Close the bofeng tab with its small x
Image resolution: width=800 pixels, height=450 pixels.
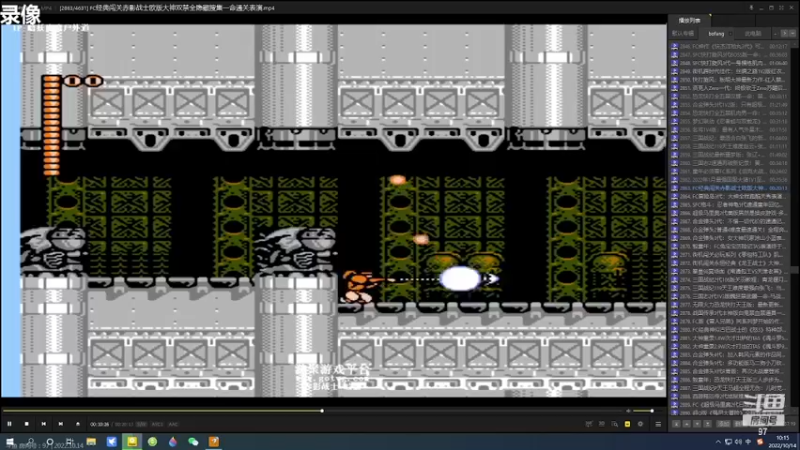coord(730,33)
